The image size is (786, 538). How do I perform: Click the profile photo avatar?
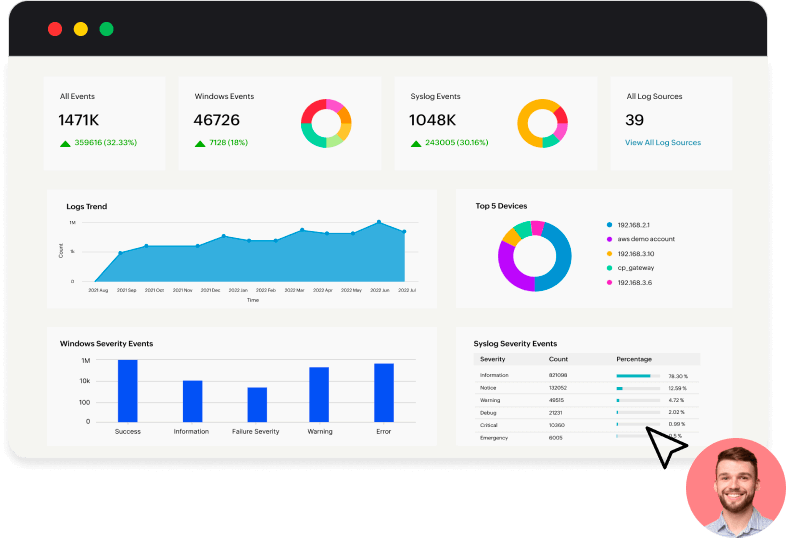pyautogui.click(x=735, y=487)
